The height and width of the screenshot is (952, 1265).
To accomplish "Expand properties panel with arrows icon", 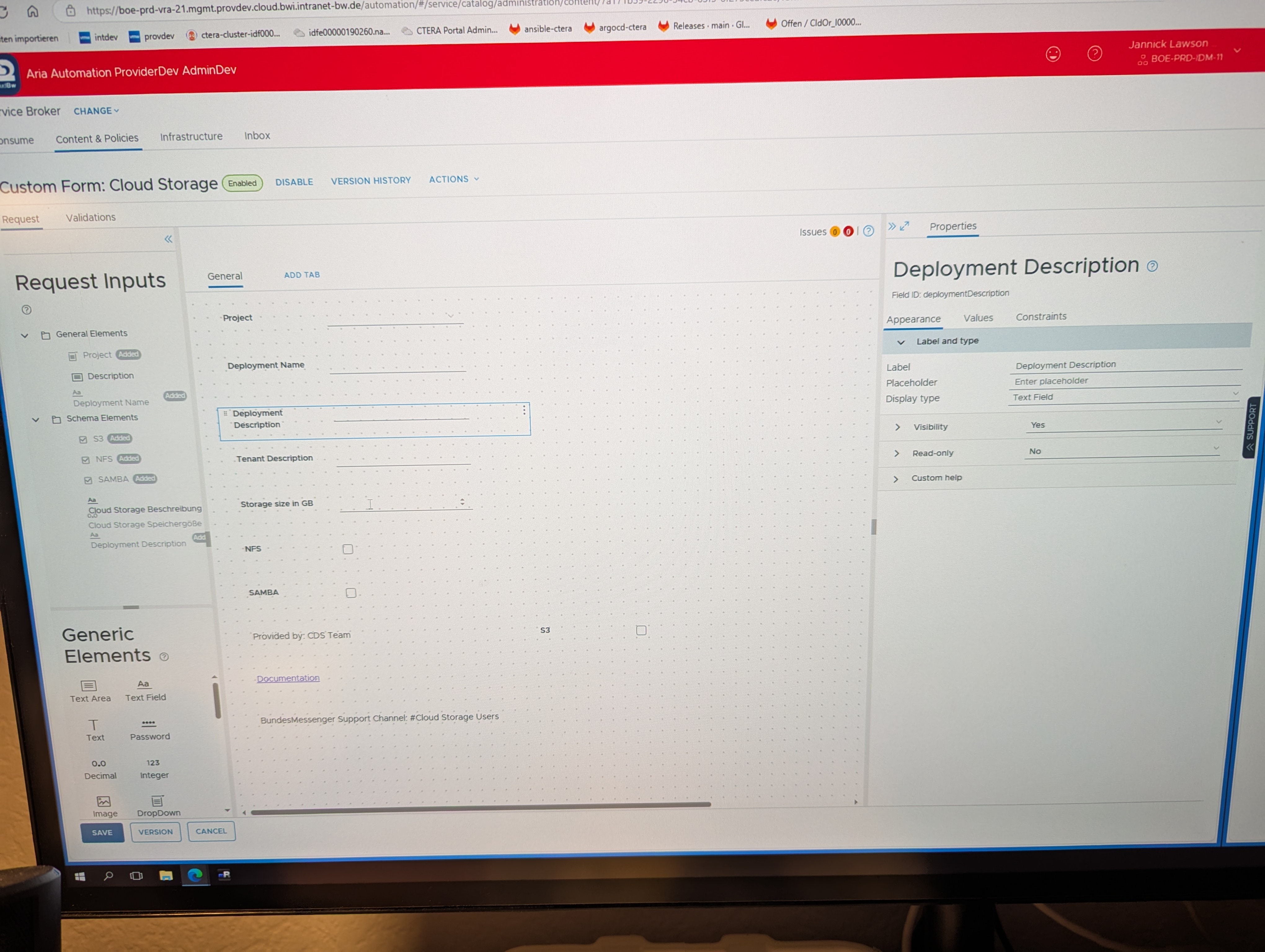I will [904, 226].
